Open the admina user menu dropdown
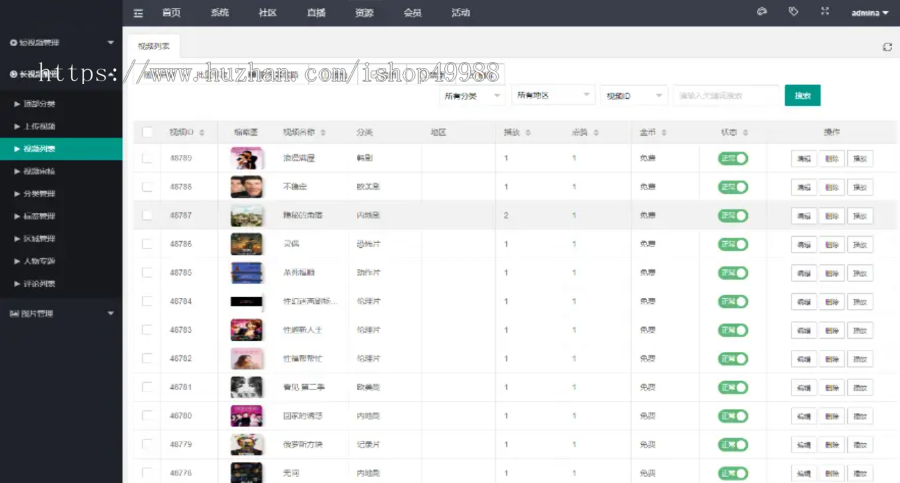 [x=870, y=13]
